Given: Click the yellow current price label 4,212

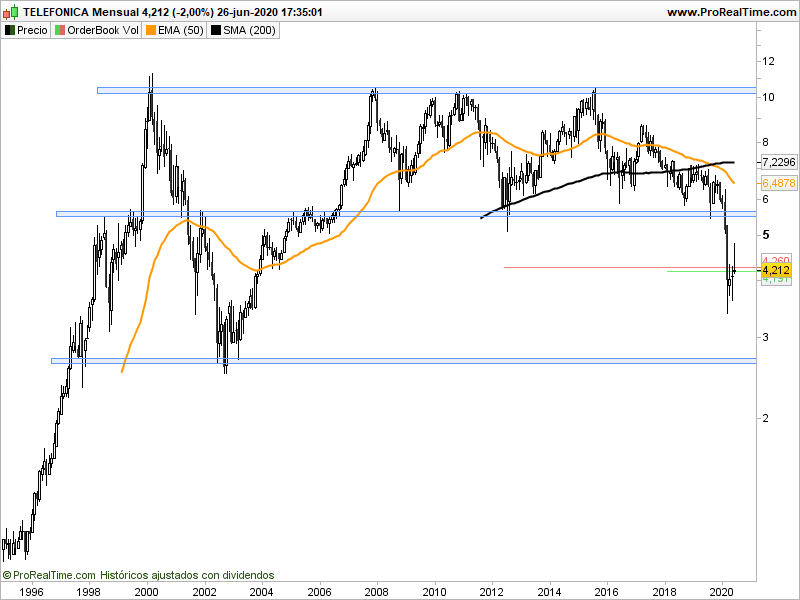Looking at the screenshot, I should (776, 270).
